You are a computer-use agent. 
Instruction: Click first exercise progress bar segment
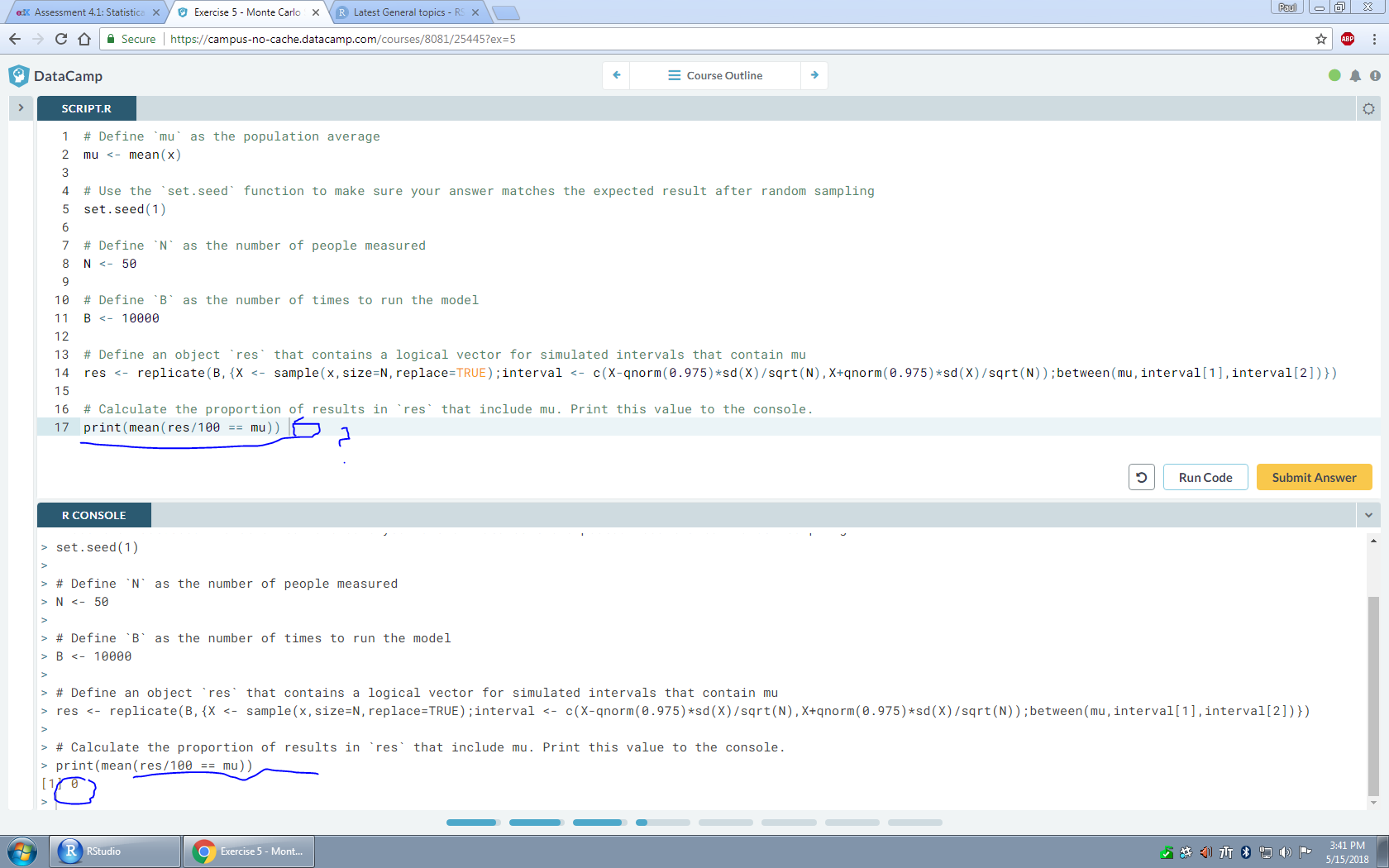[473, 823]
